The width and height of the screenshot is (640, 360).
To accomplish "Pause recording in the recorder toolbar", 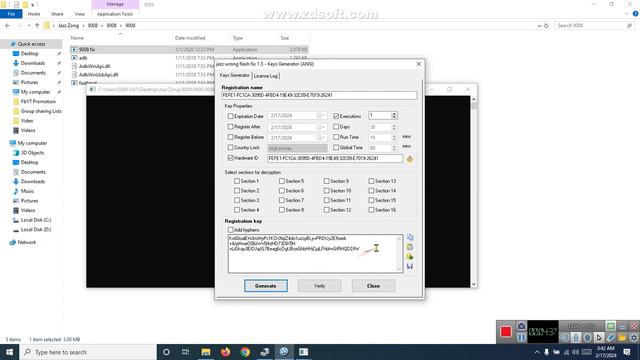I will tap(521, 338).
